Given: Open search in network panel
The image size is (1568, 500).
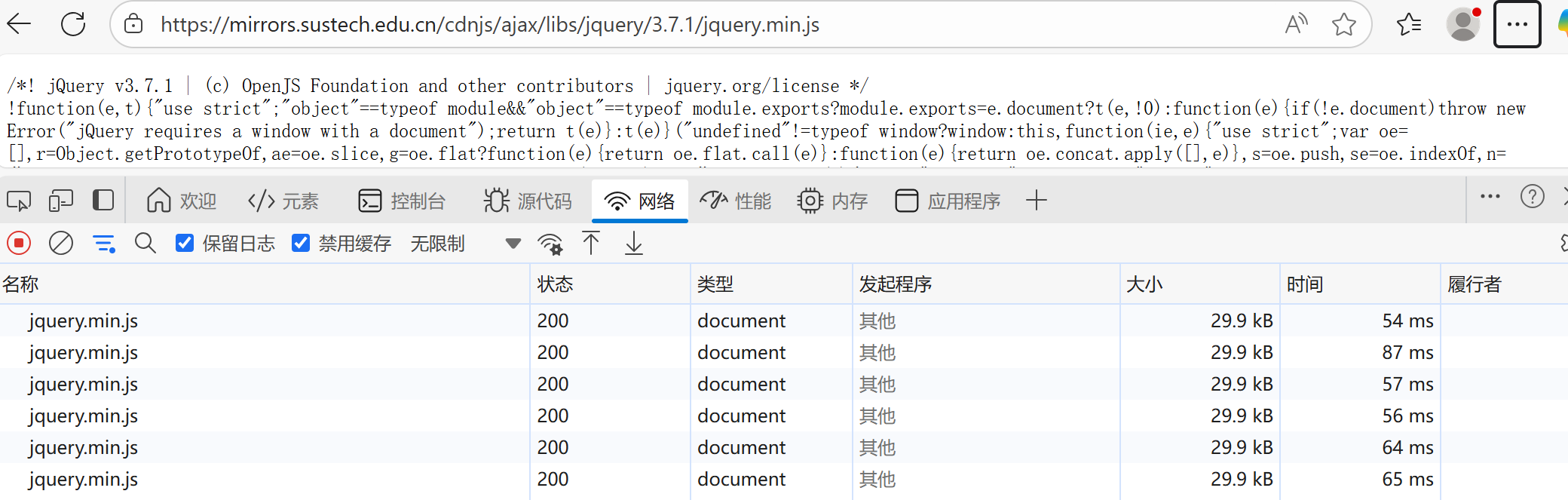Looking at the screenshot, I should pos(145,243).
